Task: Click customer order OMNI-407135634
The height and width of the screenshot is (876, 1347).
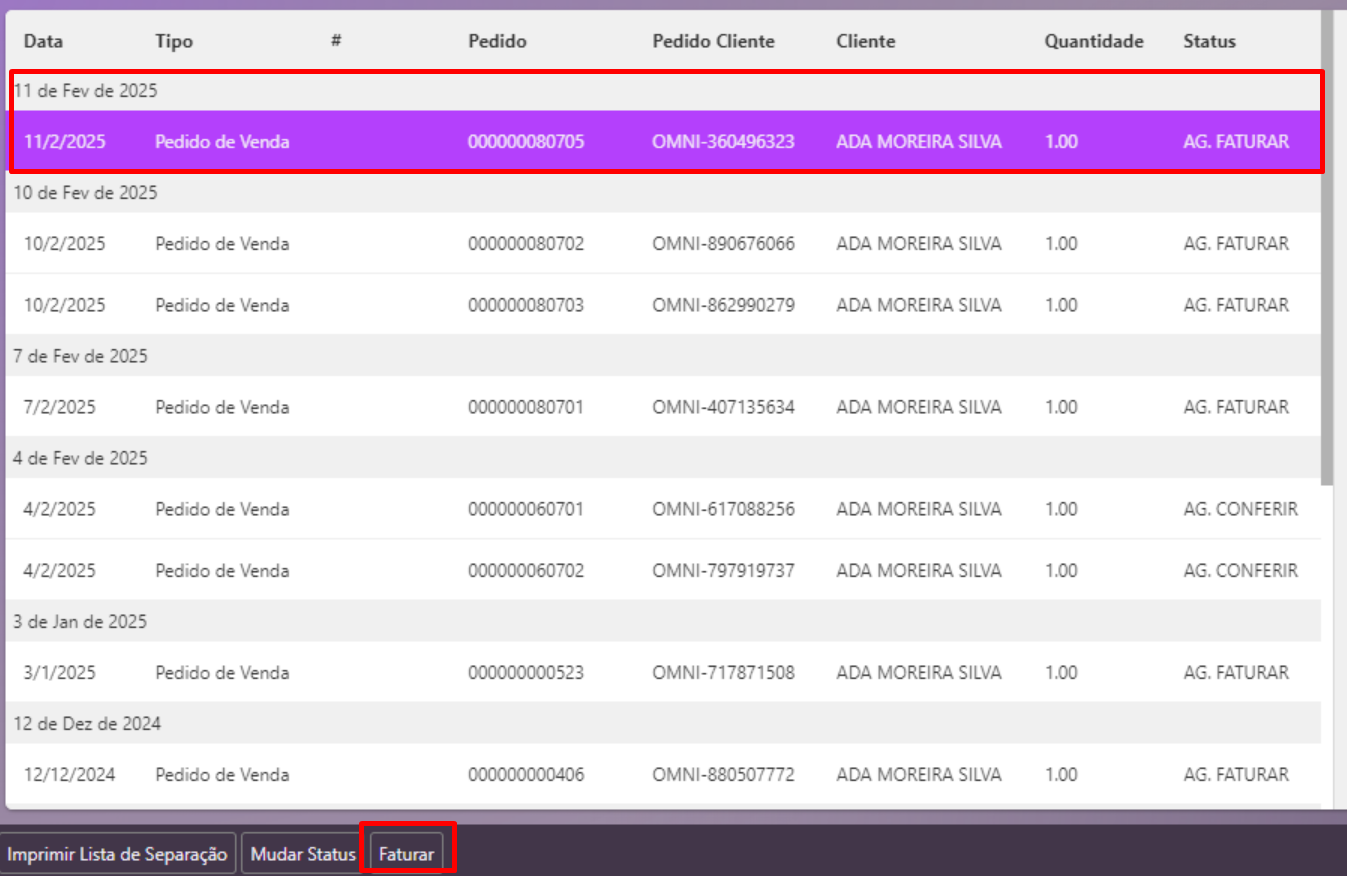Action: (x=723, y=407)
